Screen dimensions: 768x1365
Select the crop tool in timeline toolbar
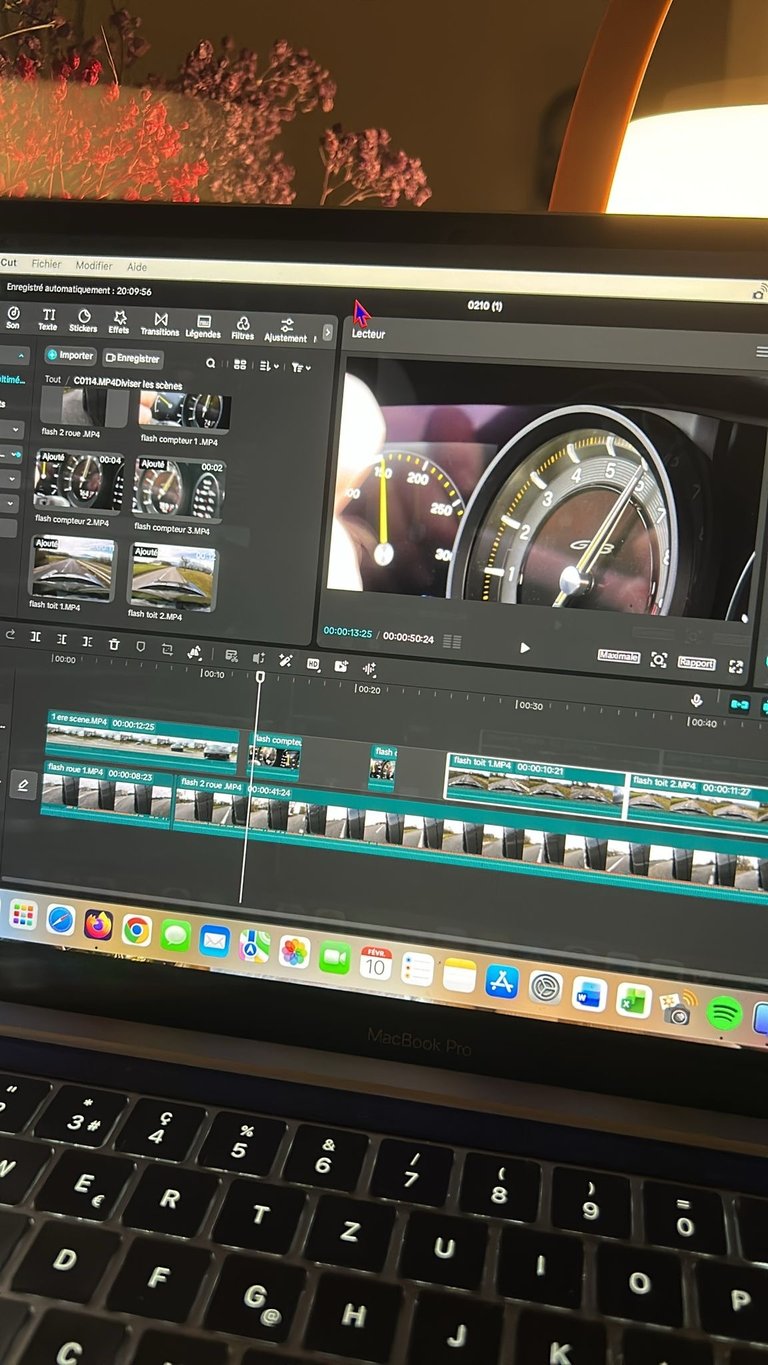(167, 649)
